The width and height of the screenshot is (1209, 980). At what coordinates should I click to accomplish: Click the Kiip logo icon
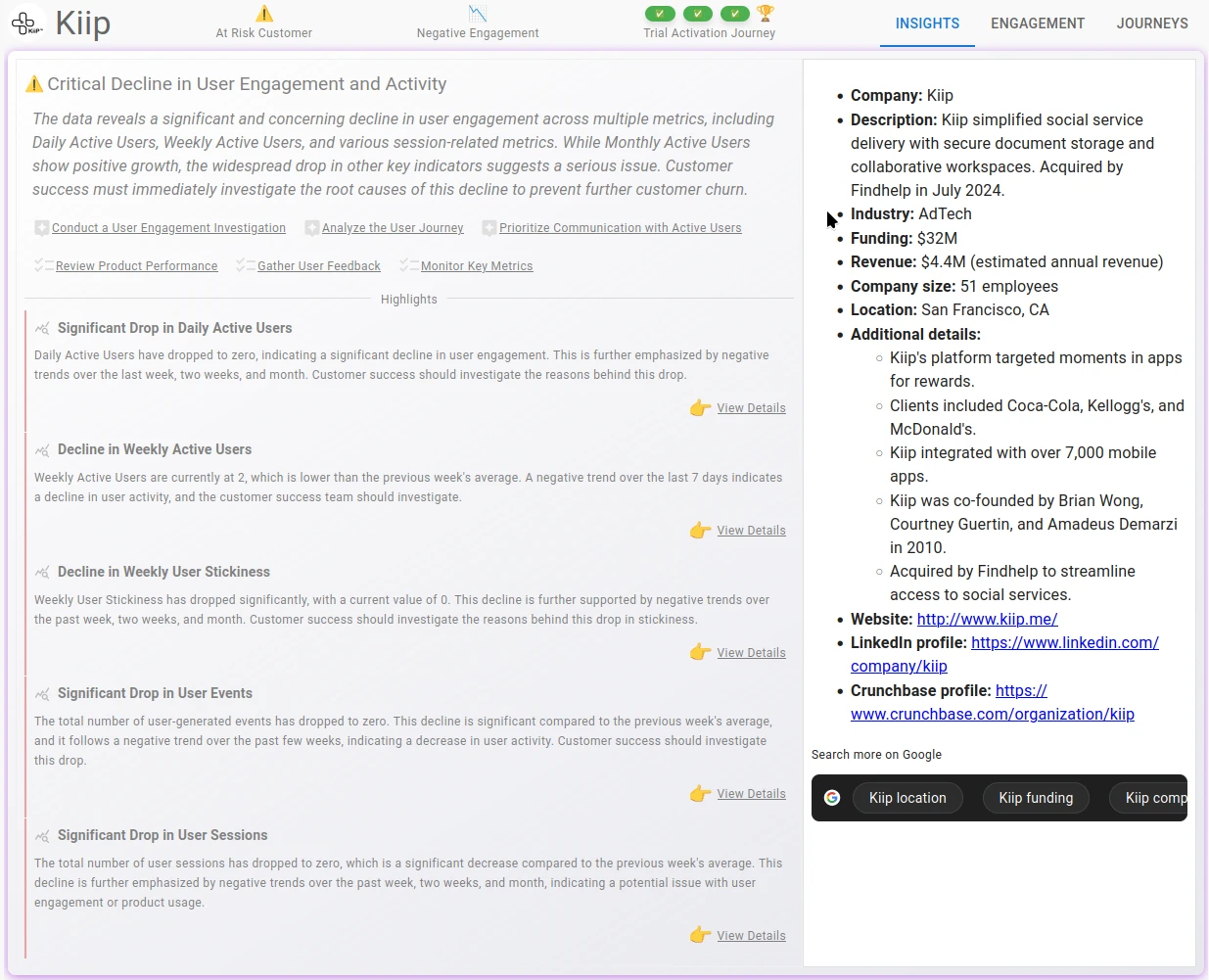coord(27,23)
